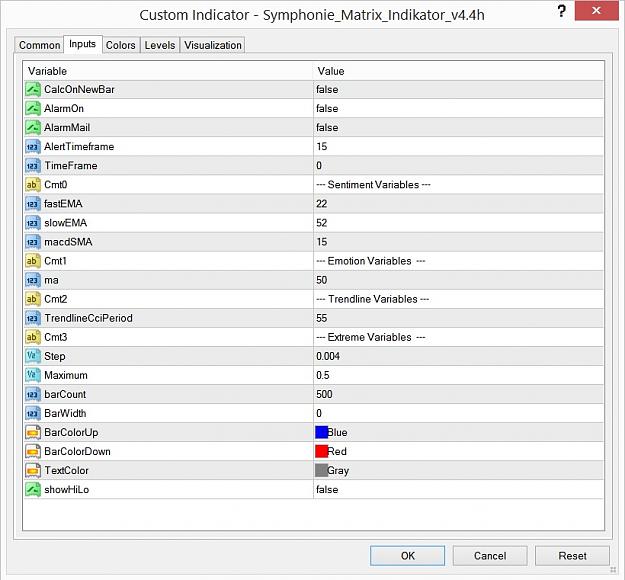Screen dimensions: 625x580
Task: Click the Emotion Variables text value
Action: pos(371,261)
